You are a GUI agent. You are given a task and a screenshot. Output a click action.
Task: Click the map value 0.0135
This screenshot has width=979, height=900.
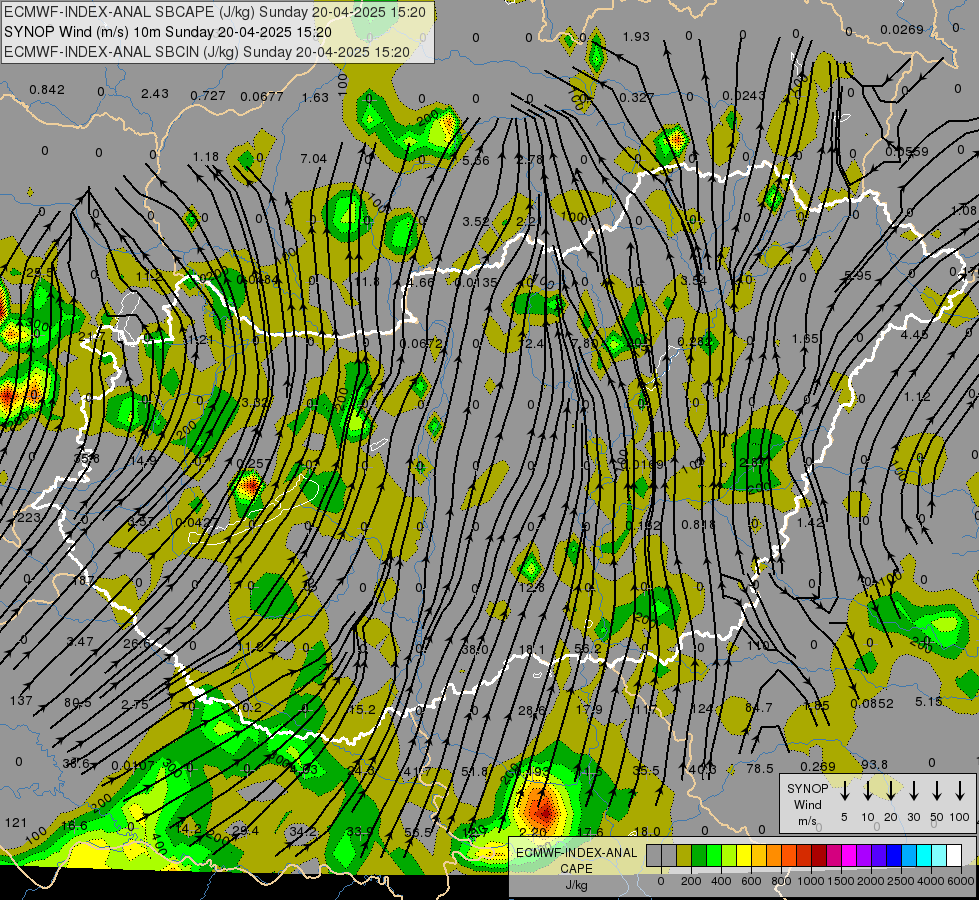tap(476, 283)
